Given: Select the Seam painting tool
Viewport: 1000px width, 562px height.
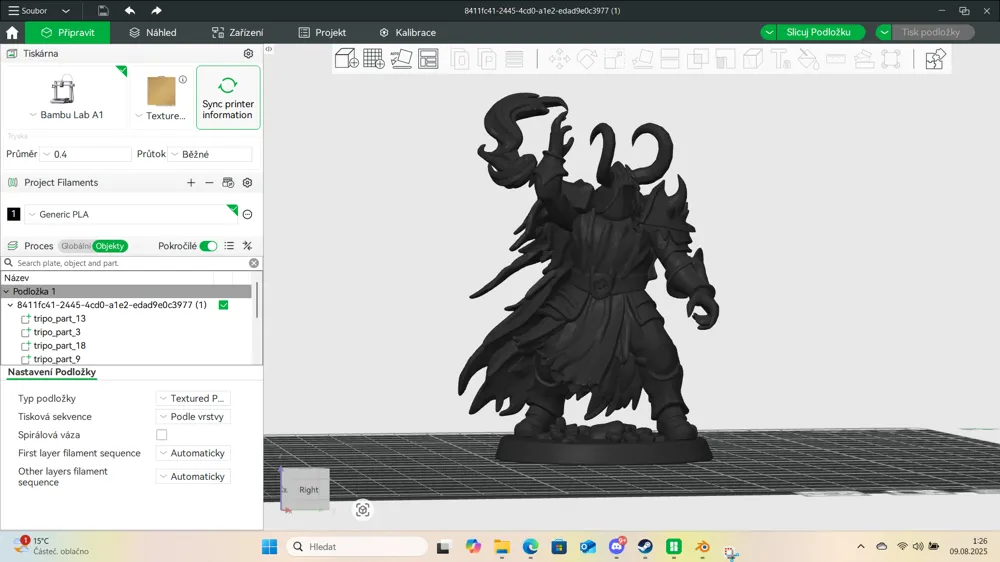Looking at the screenshot, I should [753, 59].
